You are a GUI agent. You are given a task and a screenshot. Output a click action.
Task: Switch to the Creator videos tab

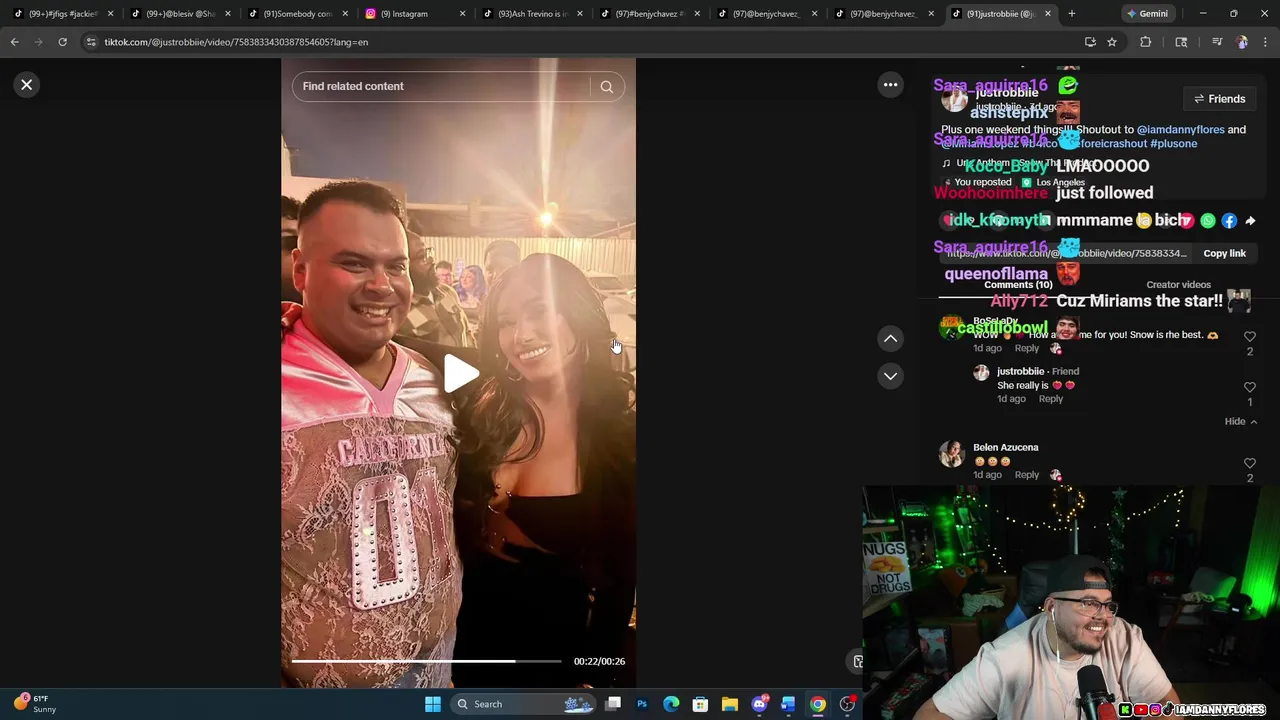(x=1178, y=285)
